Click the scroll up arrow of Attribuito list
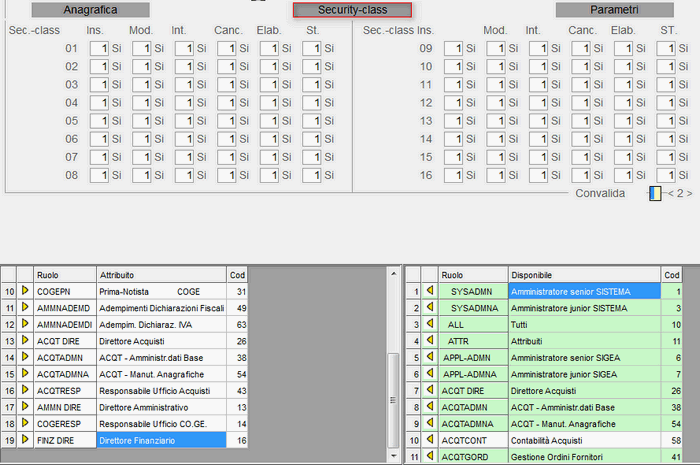 point(393,274)
